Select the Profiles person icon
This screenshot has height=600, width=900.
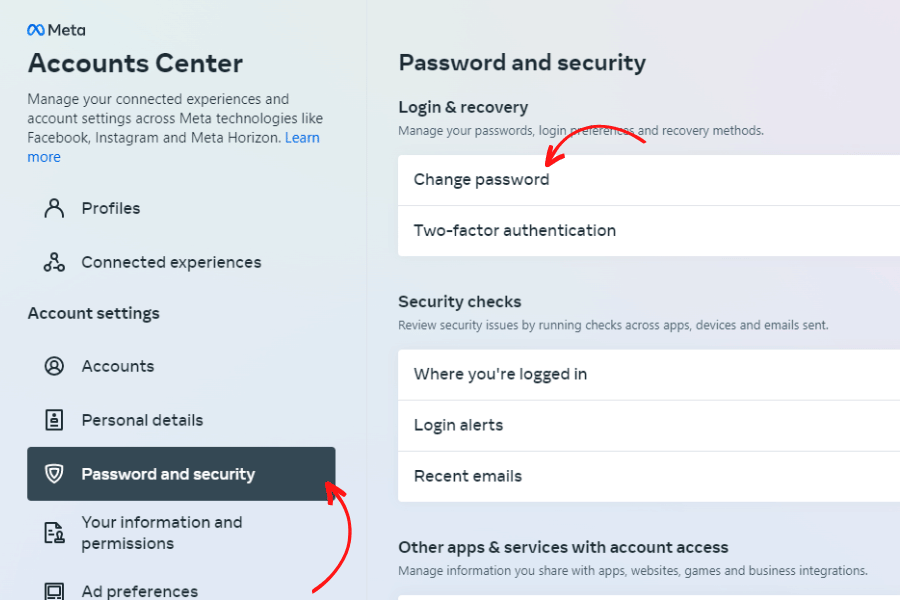click(53, 208)
